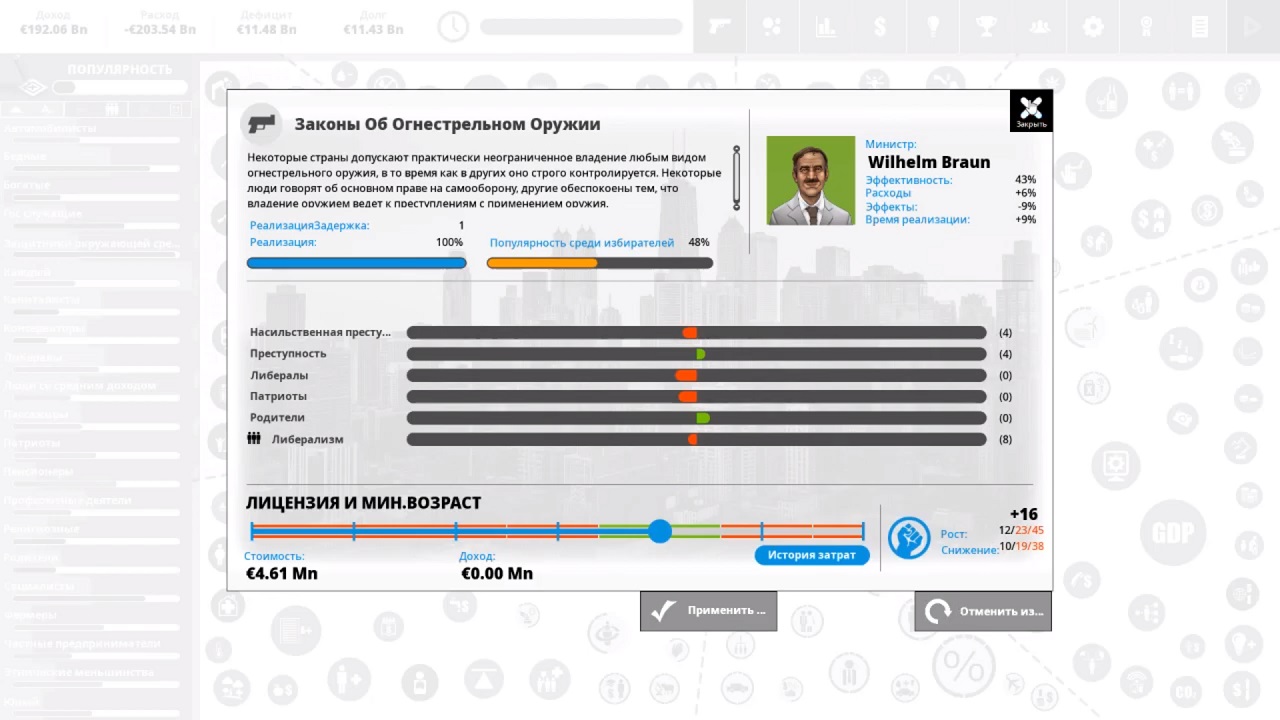1280x720 pixels.
Task: Open the document report icon
Action: pyautogui.click(x=1200, y=27)
